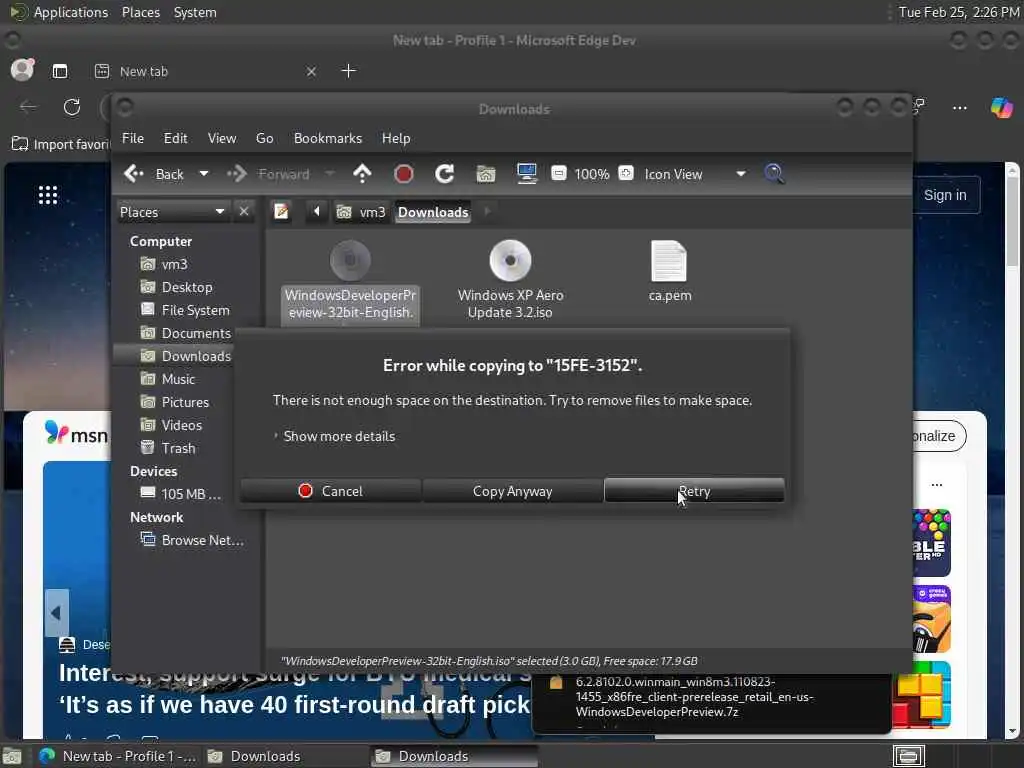1024x768 pixels.
Task: Open the Icon View mode dropdown
Action: [x=695, y=174]
